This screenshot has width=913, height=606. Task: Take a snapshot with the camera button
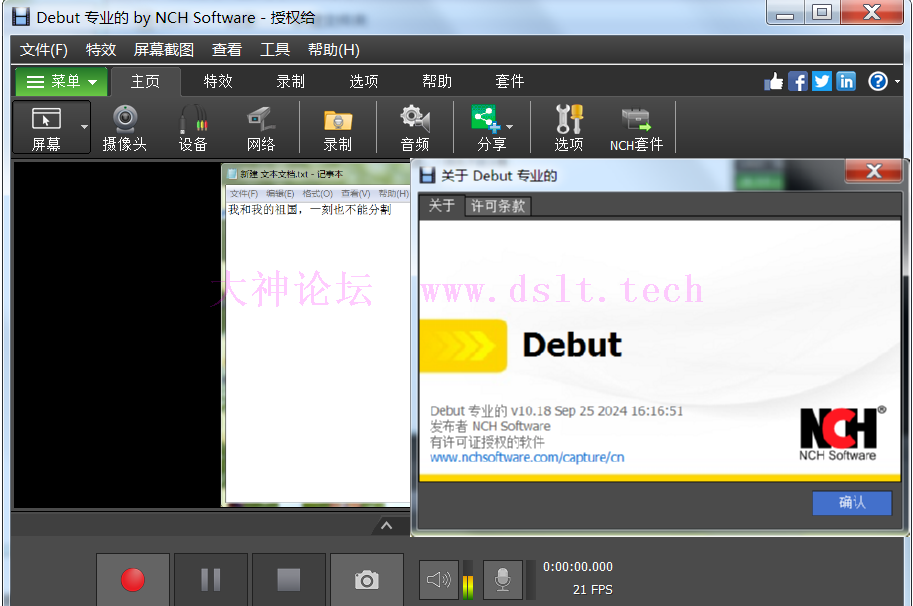point(367,580)
